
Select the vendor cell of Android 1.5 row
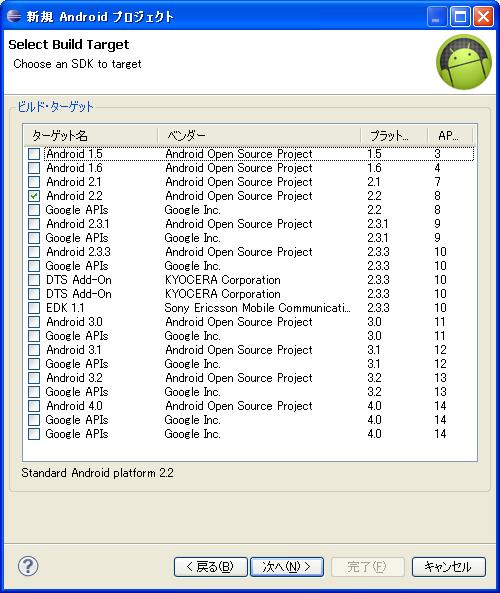pos(239,154)
